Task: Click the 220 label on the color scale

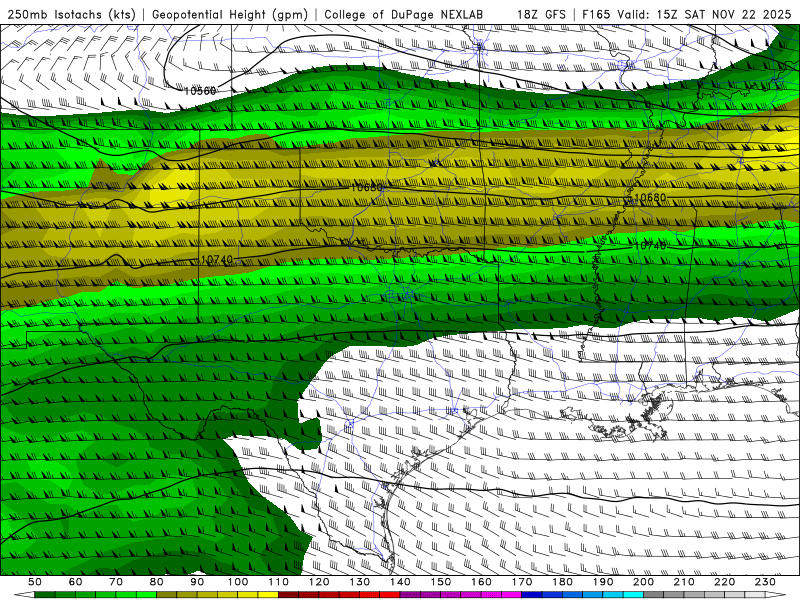Action: (724, 582)
